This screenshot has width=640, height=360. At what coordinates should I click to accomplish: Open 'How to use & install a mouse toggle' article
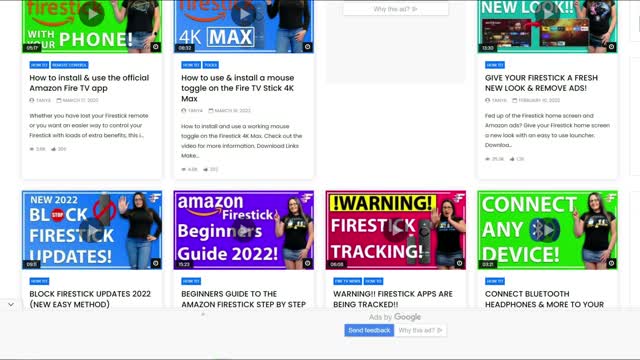[x=238, y=88]
